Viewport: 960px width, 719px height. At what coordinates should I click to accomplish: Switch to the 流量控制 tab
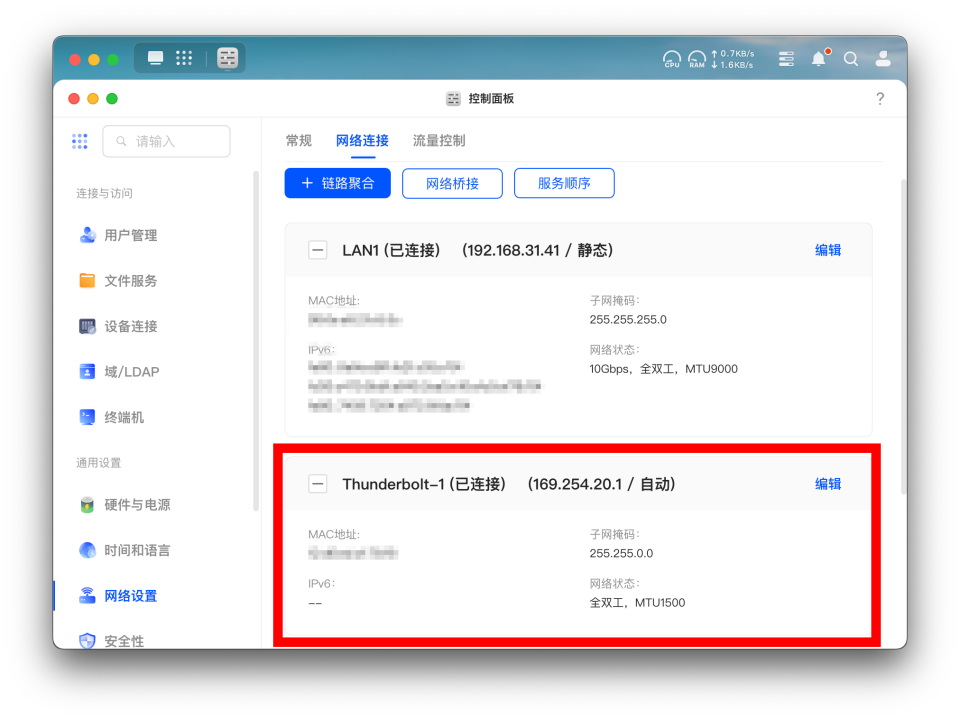(439, 141)
